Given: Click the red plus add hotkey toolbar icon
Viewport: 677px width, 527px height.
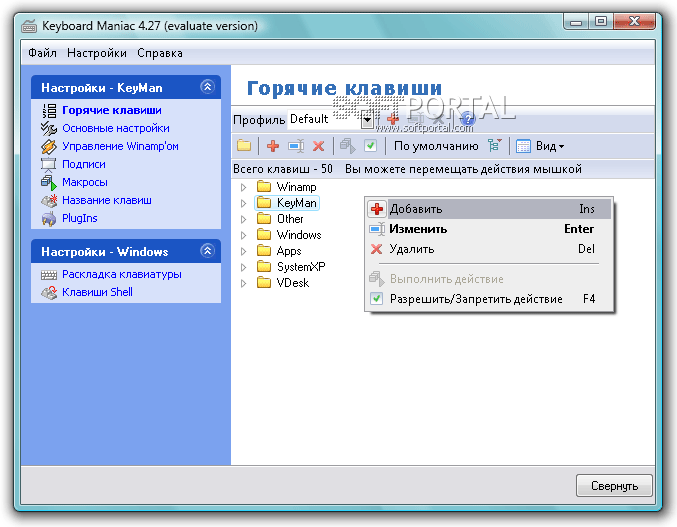Looking at the screenshot, I should 273,146.
